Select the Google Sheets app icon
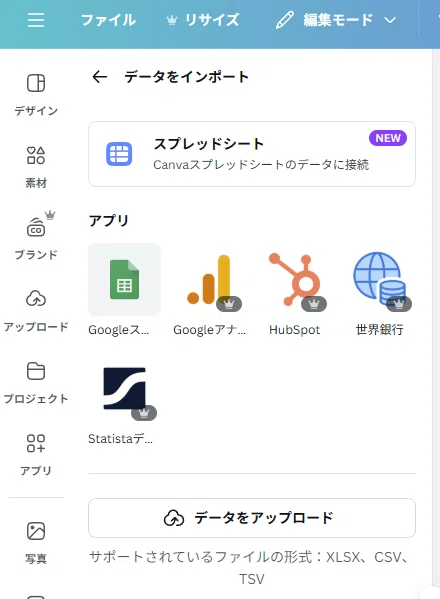Viewport: 440px width, 599px height. pyautogui.click(x=125, y=279)
